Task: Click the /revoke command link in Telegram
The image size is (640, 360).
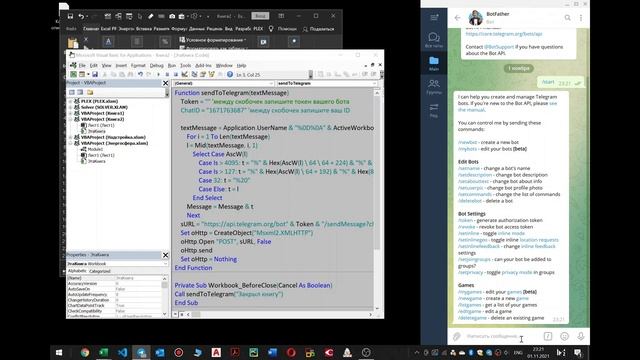Action: [x=467, y=227]
